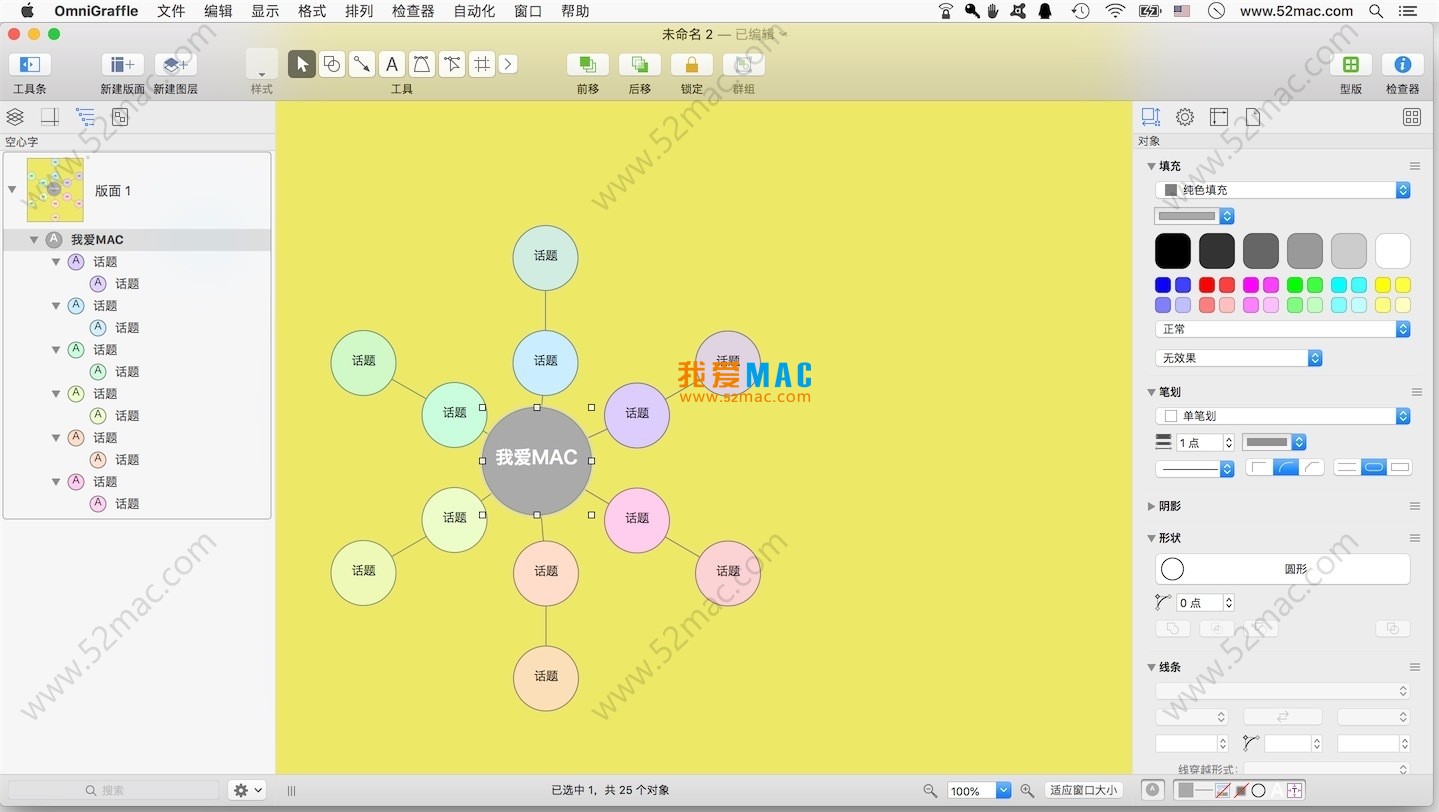This screenshot has width=1439, height=812.
Task: Open the 排列 menu
Action: coord(359,11)
